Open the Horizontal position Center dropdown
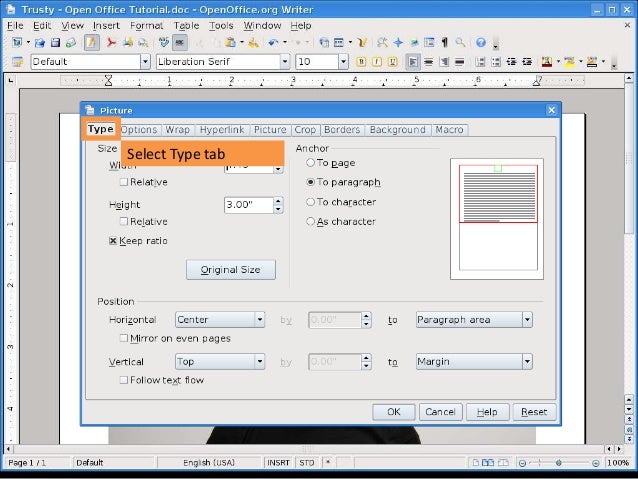The image size is (638, 479). tap(259, 320)
